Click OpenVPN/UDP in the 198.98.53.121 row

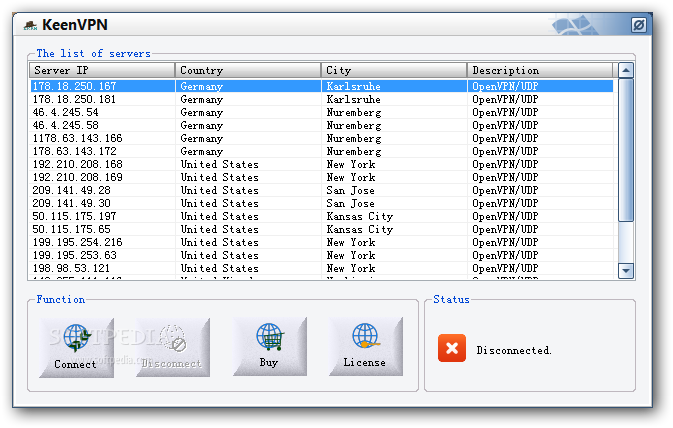pos(505,268)
